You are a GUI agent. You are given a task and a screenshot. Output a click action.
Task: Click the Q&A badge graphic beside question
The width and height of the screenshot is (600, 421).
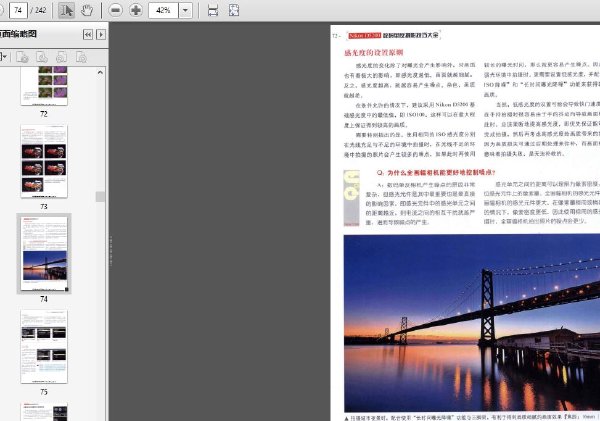click(351, 198)
